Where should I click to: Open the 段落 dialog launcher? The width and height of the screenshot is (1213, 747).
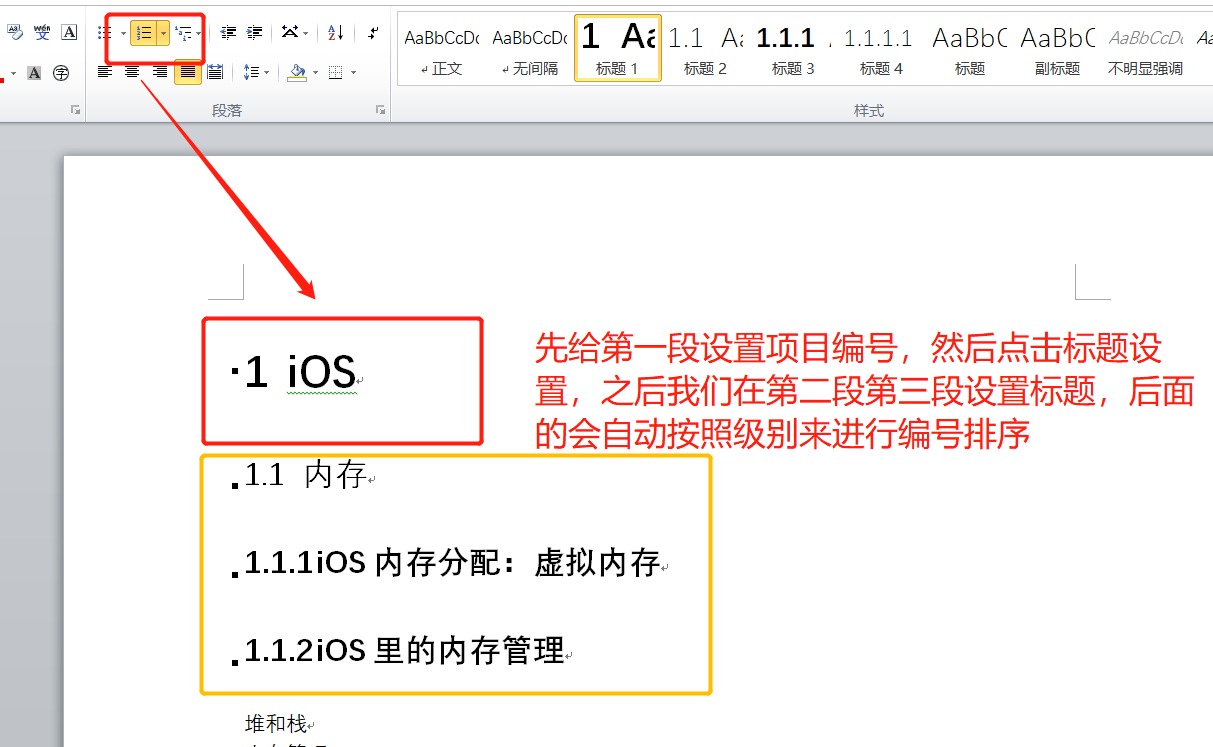click(380, 110)
